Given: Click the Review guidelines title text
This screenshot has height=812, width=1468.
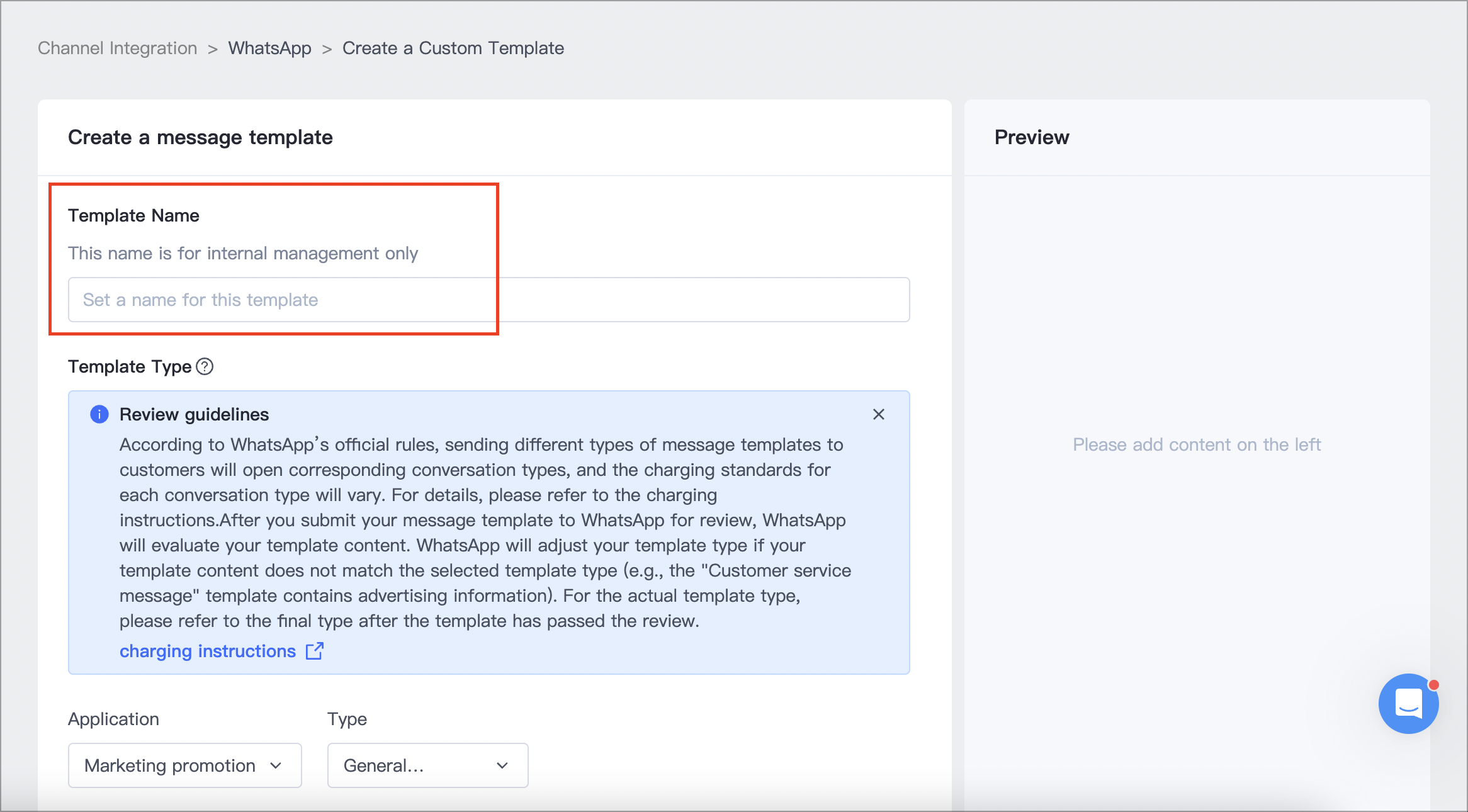Looking at the screenshot, I should point(195,414).
